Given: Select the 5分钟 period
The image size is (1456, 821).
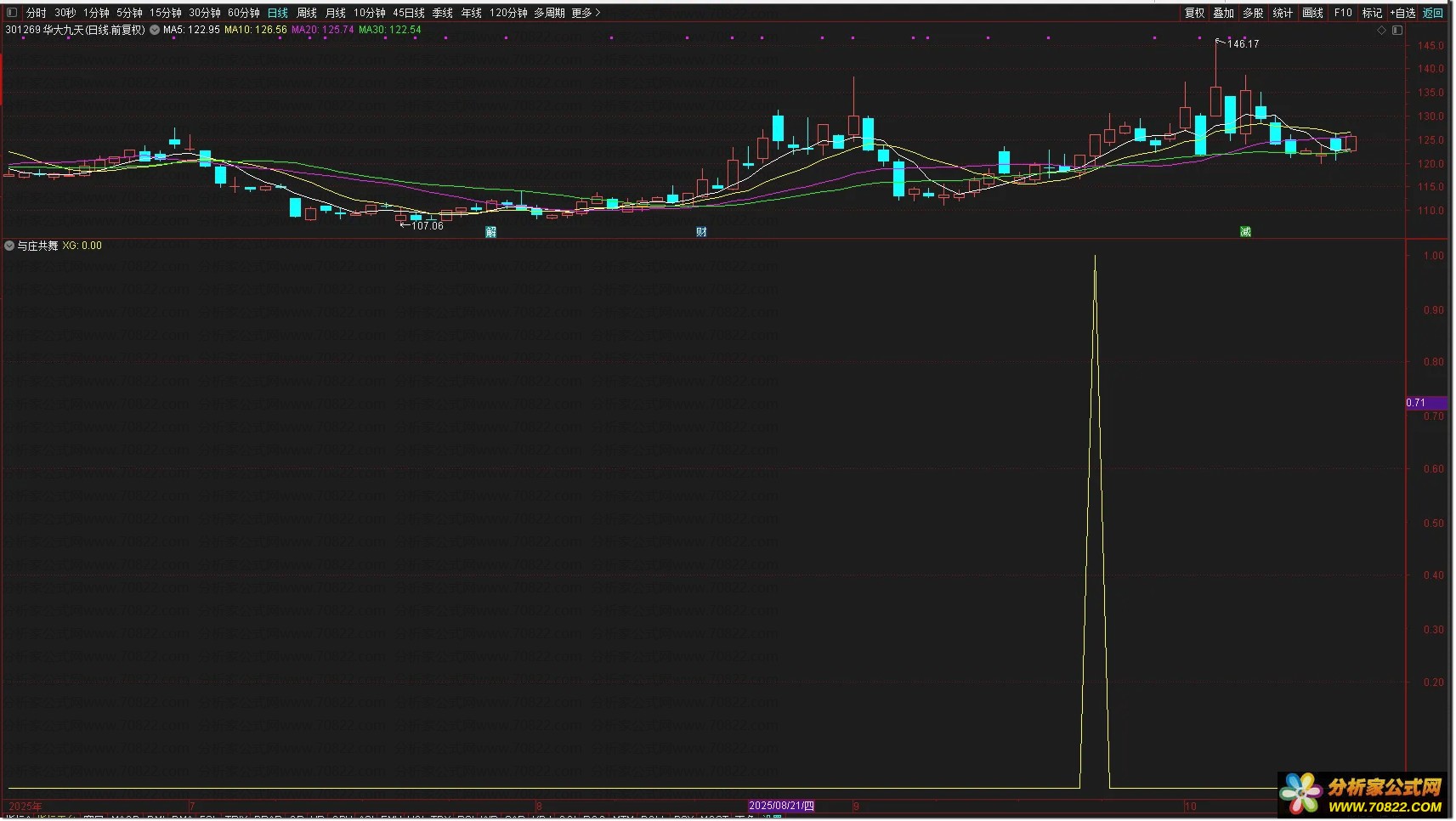Looking at the screenshot, I should click(129, 13).
